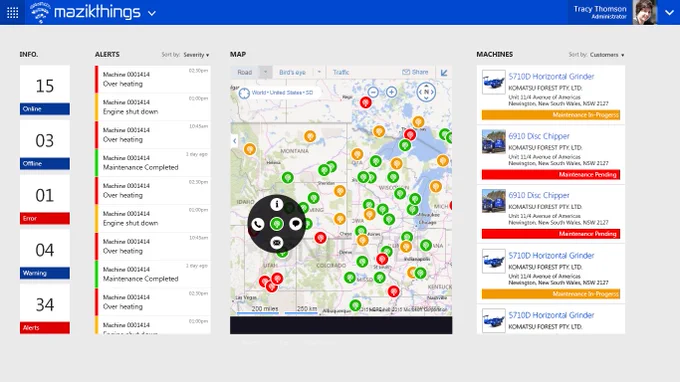Open first 6910 Disc Chipper link
The width and height of the screenshot is (680, 382).
(x=539, y=136)
